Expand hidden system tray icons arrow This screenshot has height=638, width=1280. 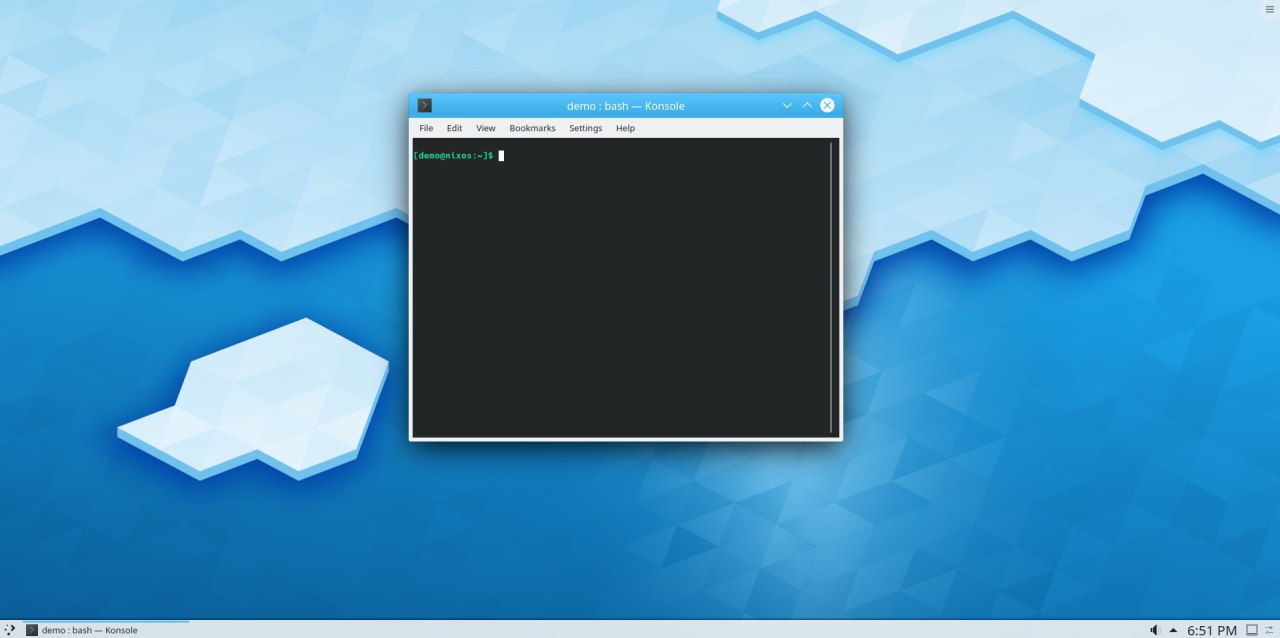coord(1173,630)
